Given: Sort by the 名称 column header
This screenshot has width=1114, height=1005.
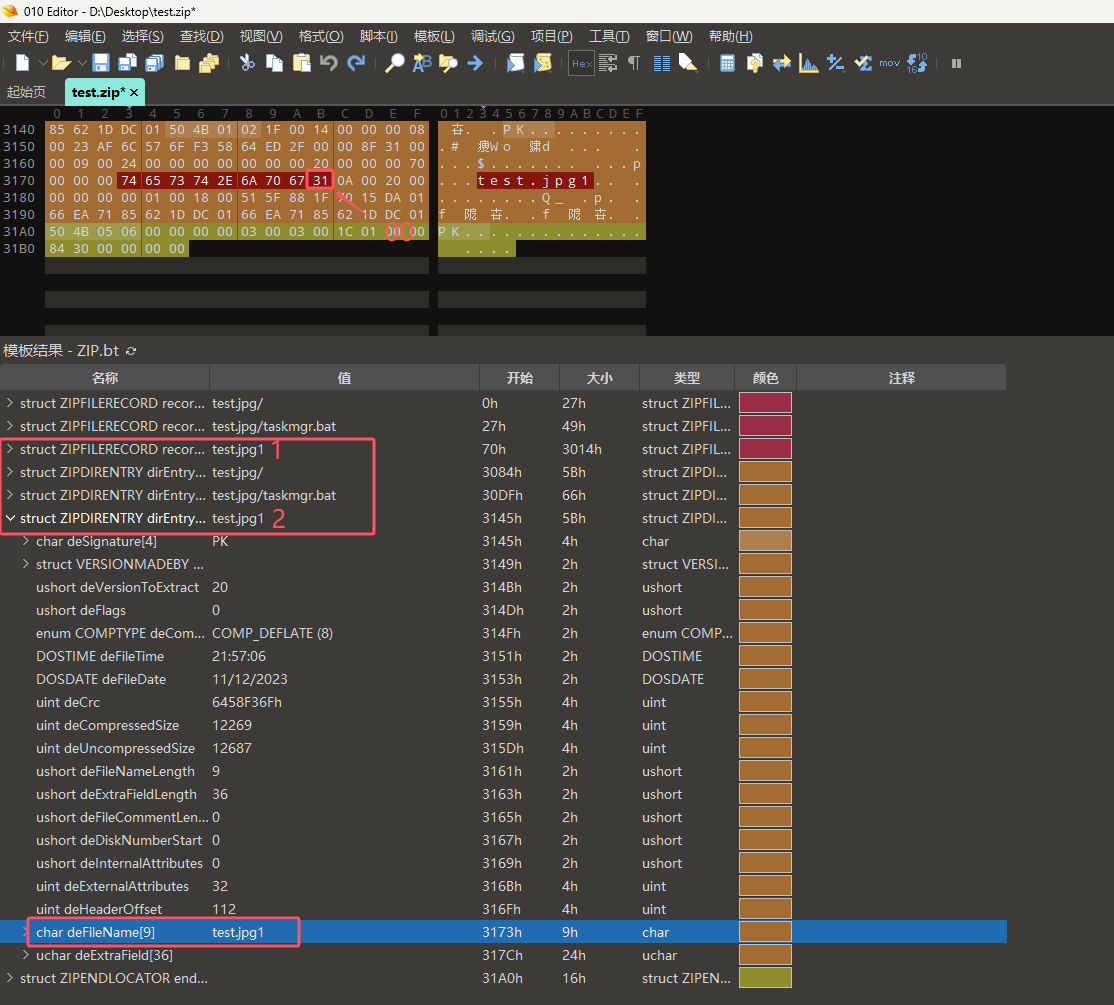Looking at the screenshot, I should click(x=105, y=378).
